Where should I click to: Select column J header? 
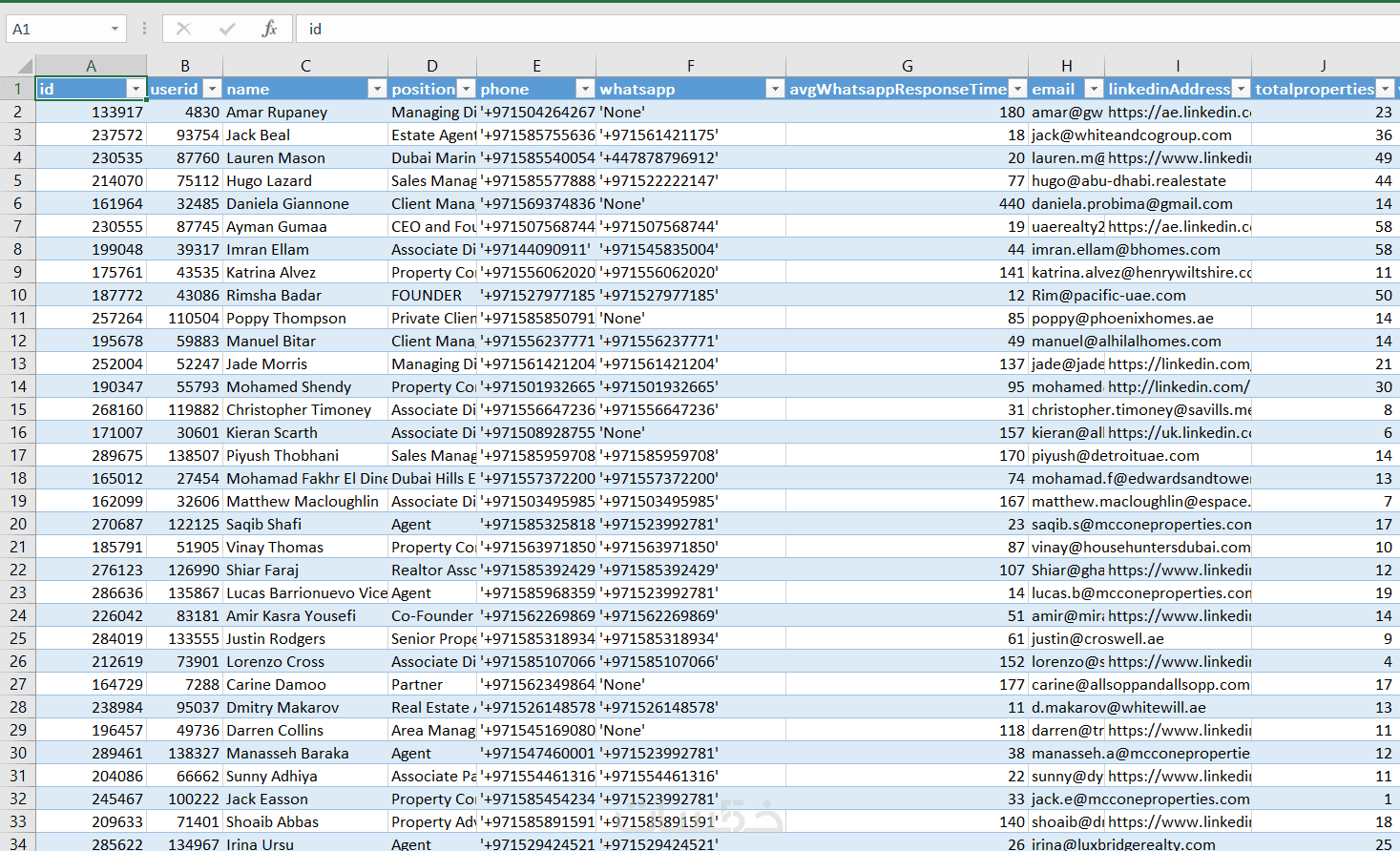click(1324, 66)
